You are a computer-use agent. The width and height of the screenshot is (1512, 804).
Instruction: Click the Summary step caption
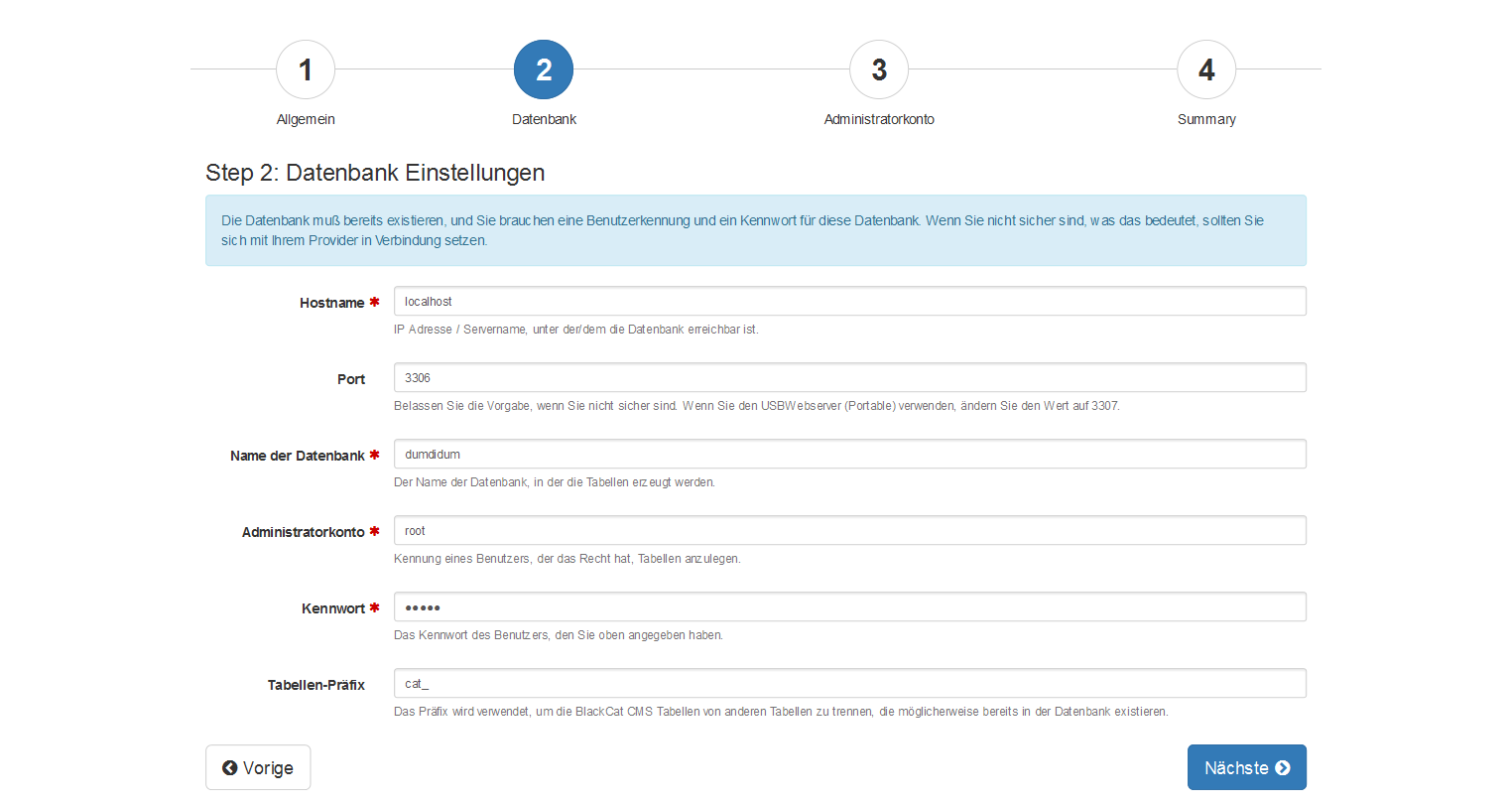1206,119
